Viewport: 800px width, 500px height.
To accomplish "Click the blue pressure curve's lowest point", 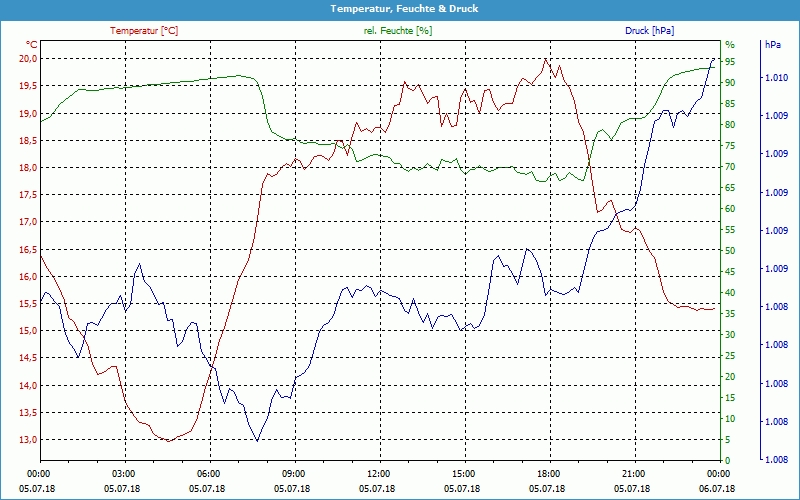I will point(258,441).
